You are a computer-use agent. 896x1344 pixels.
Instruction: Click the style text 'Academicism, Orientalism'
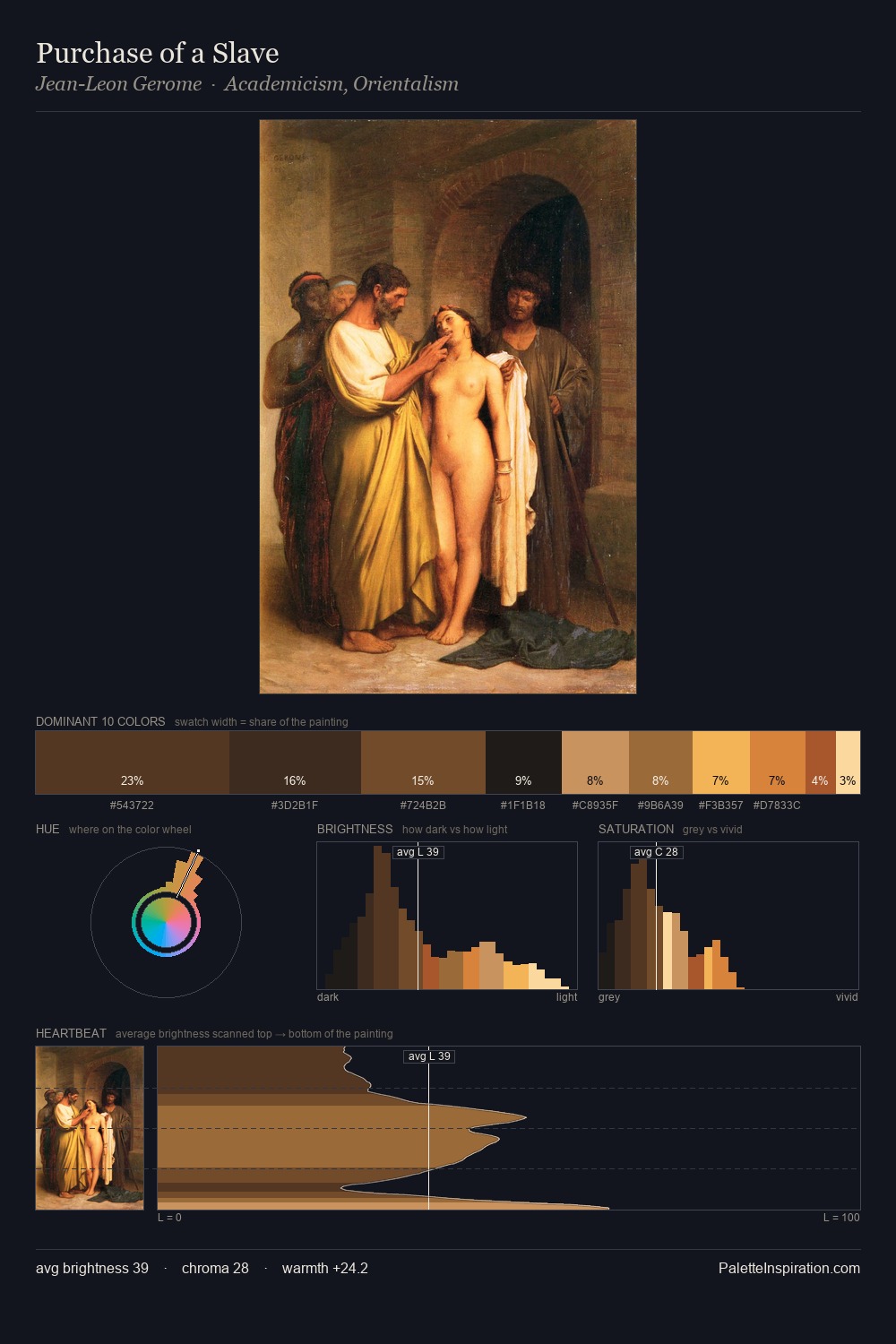341,84
